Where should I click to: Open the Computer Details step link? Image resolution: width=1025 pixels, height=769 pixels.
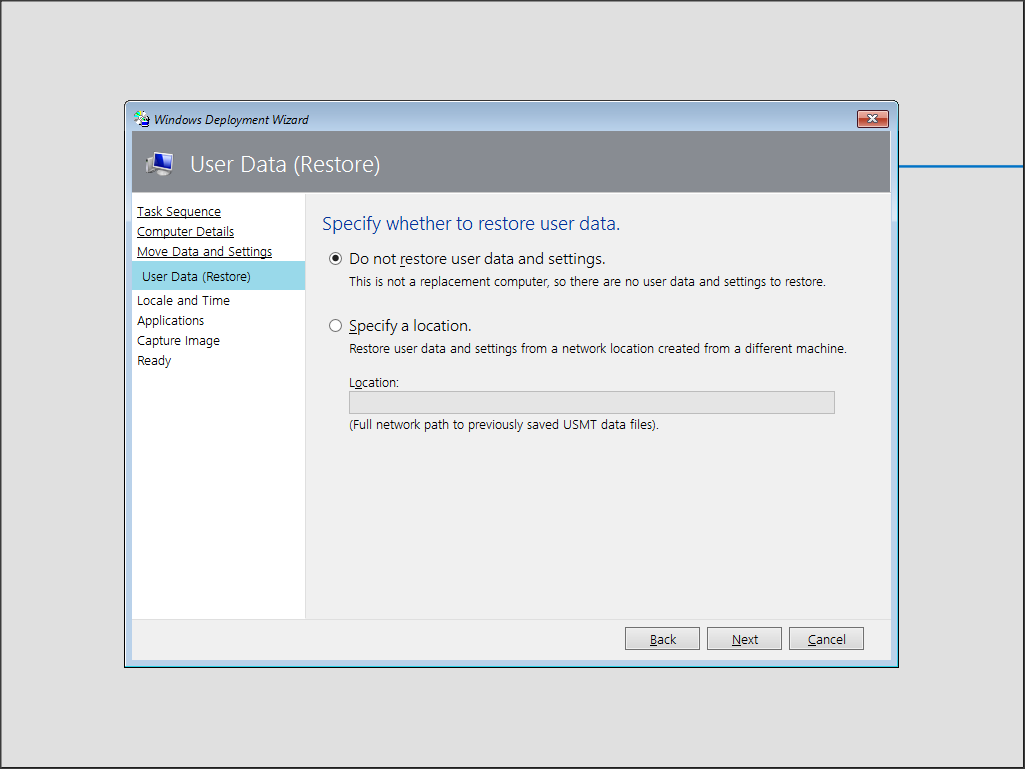tap(185, 231)
